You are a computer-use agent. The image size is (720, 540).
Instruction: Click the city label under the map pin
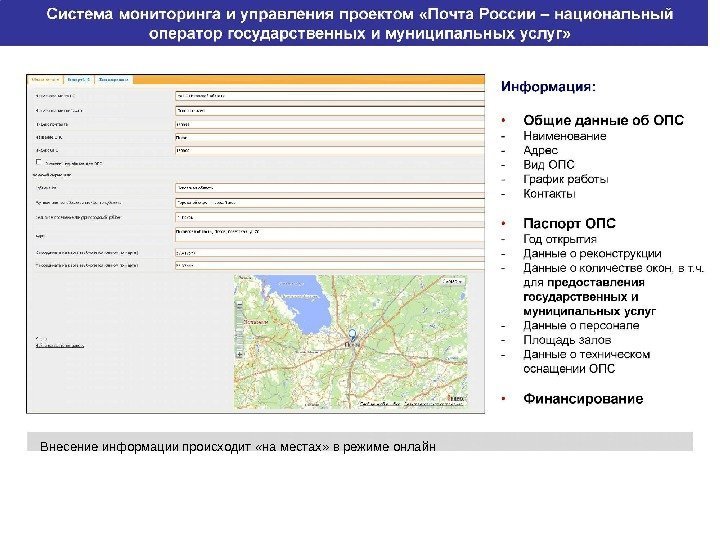click(x=352, y=344)
